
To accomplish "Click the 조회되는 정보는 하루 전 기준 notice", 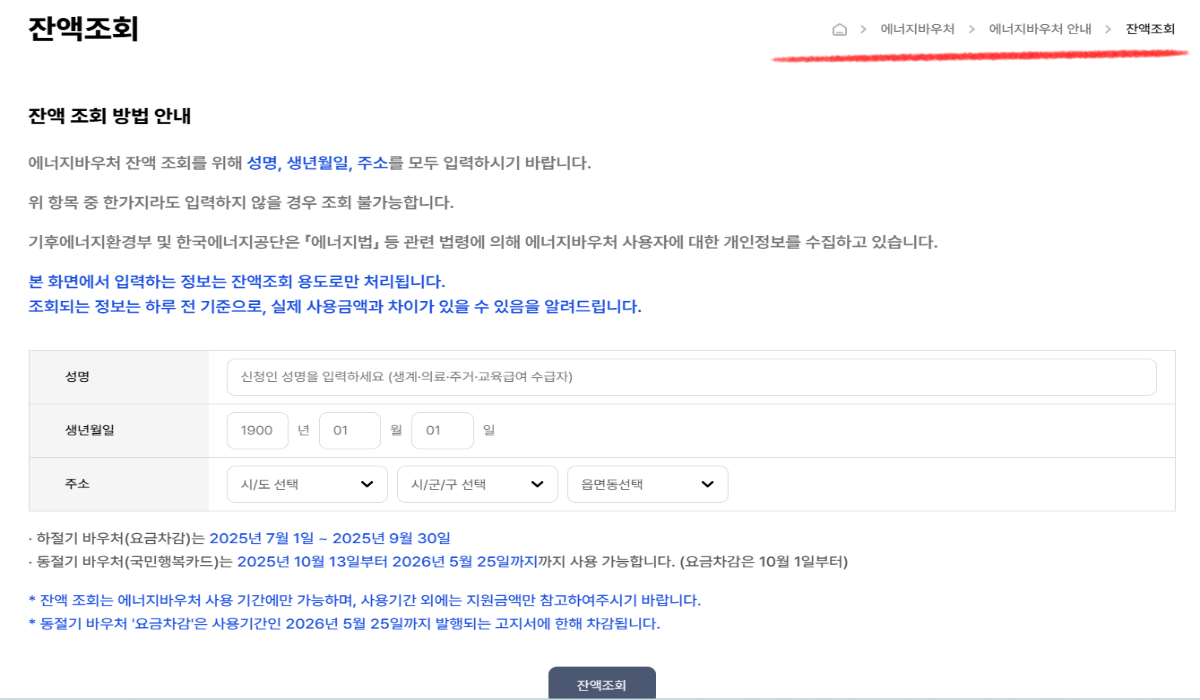I will pos(335,306).
